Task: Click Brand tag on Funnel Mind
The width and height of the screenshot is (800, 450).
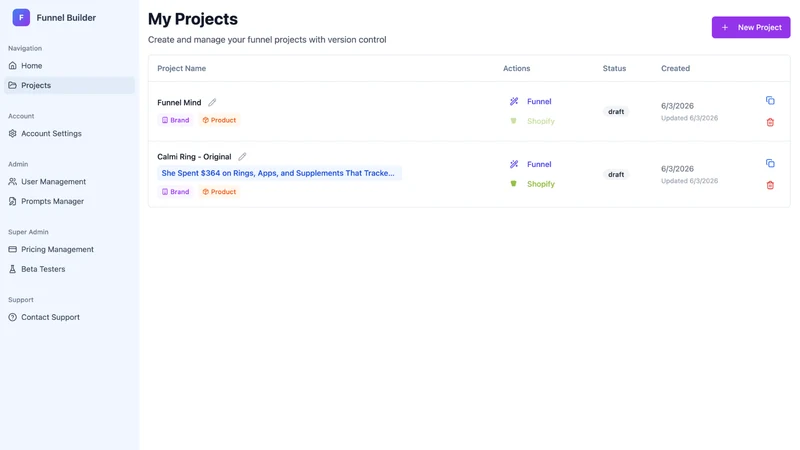Action: tap(176, 120)
